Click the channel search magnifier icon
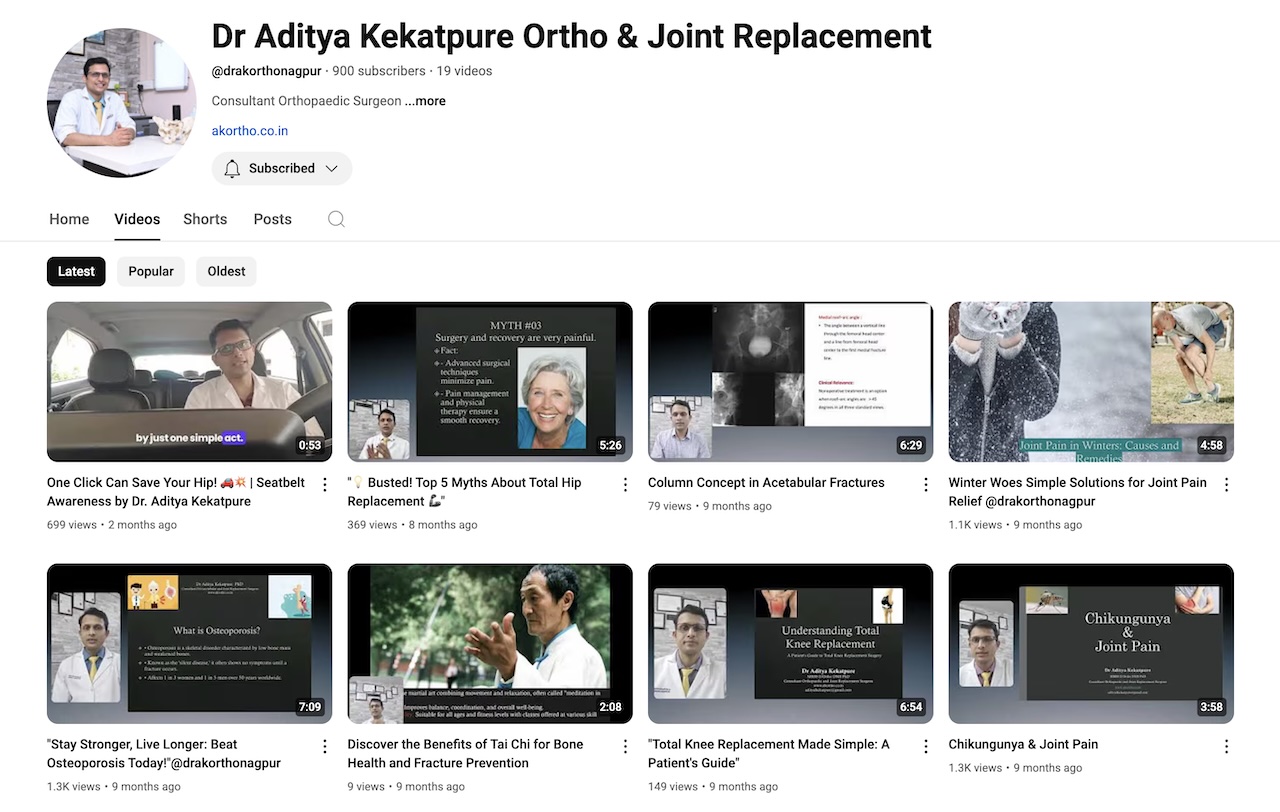The image size is (1280, 812). pyautogui.click(x=336, y=219)
